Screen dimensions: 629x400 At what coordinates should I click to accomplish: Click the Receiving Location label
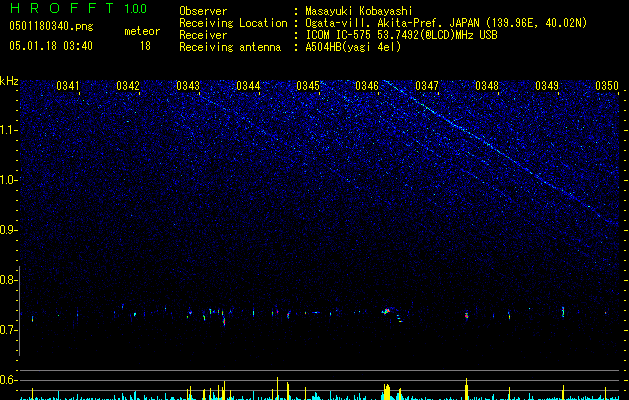click(x=233, y=23)
